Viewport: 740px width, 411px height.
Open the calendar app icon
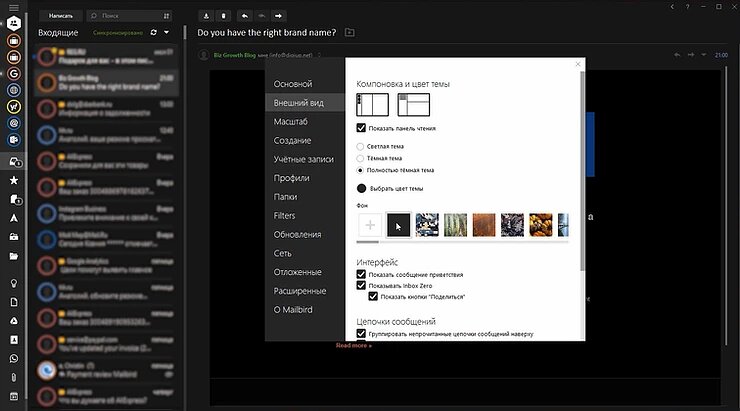click(x=14, y=396)
